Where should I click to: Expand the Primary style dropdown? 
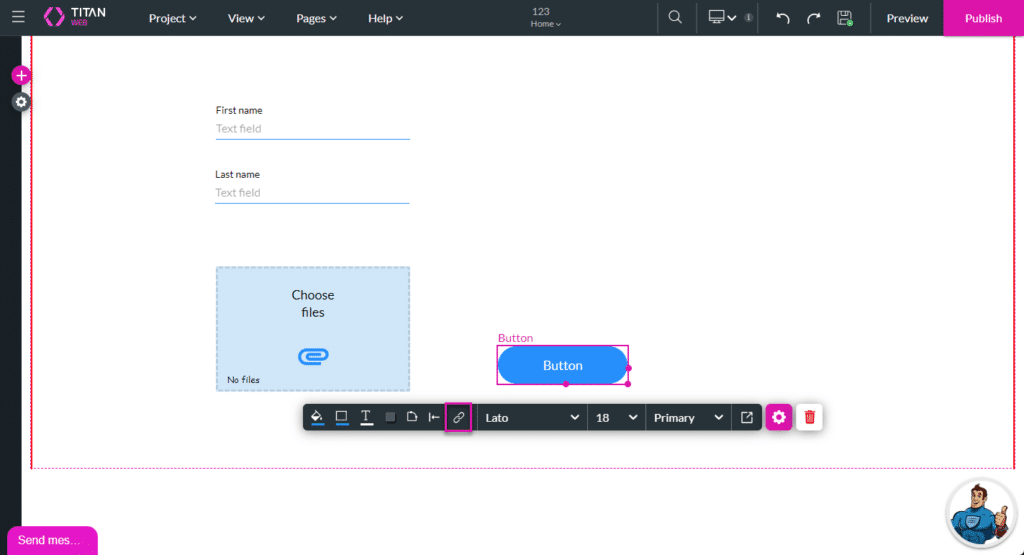[688, 417]
